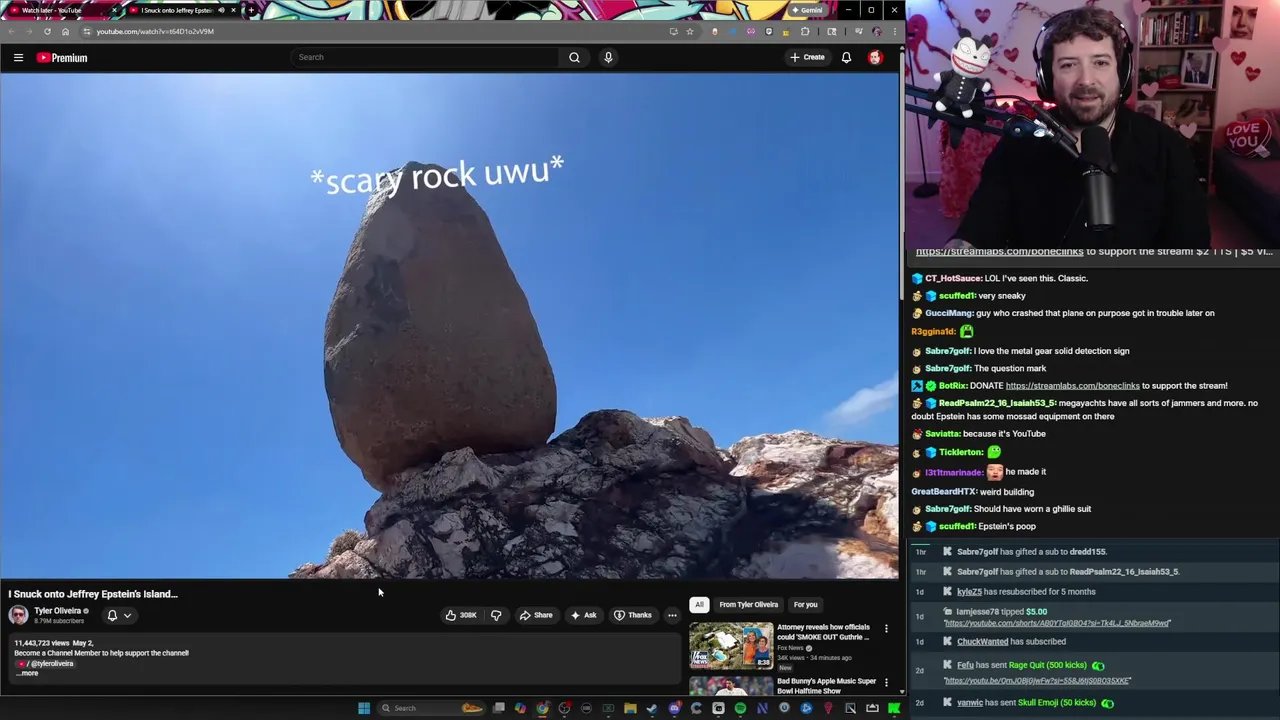This screenshot has width=1280, height=720.
Task: Open the Gemini button in Chrome
Action: coord(806,10)
